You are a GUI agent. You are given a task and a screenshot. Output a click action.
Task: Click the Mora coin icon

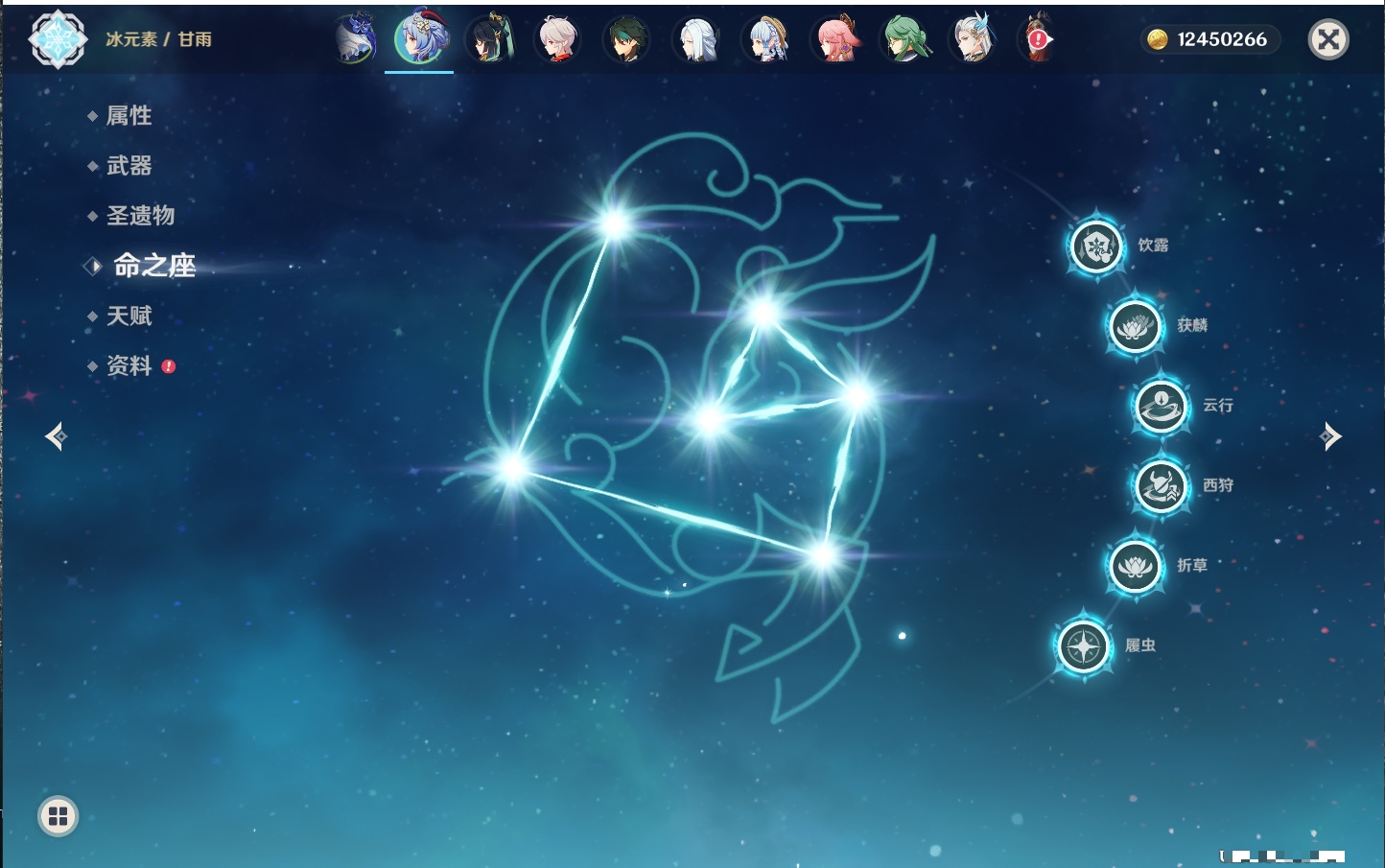pyautogui.click(x=1158, y=39)
